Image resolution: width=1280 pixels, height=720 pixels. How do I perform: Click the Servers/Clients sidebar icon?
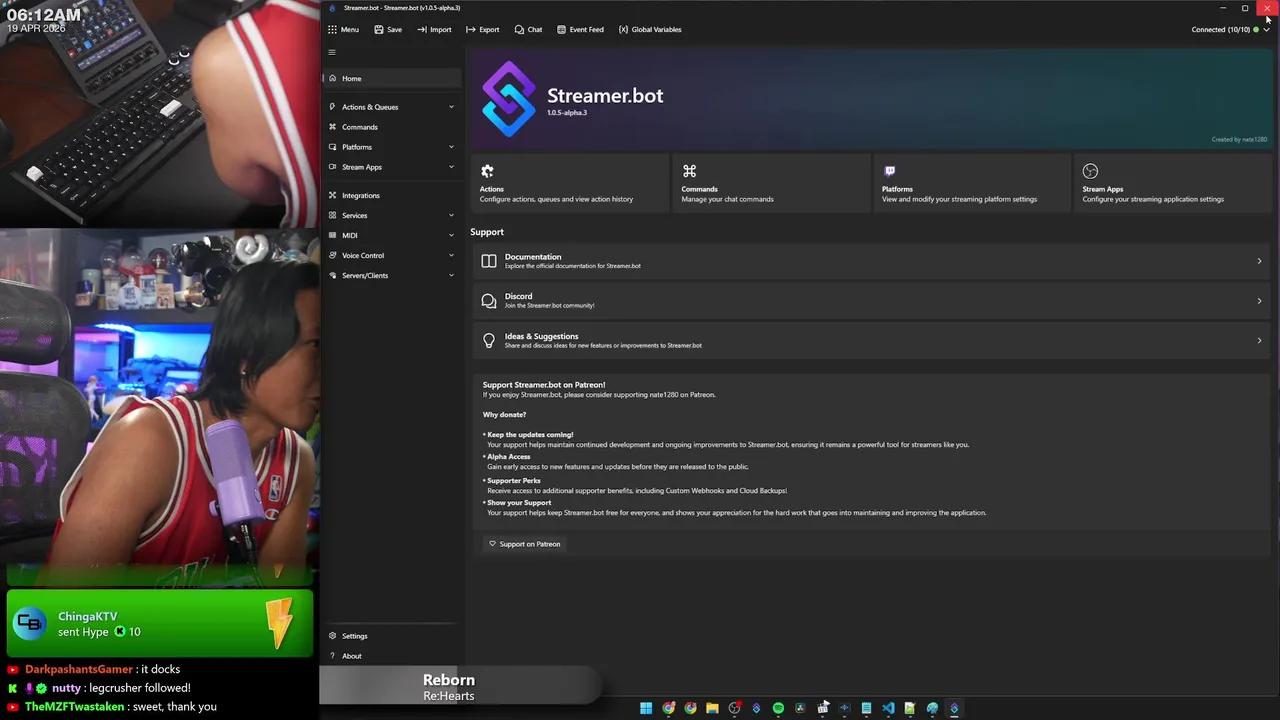332,275
